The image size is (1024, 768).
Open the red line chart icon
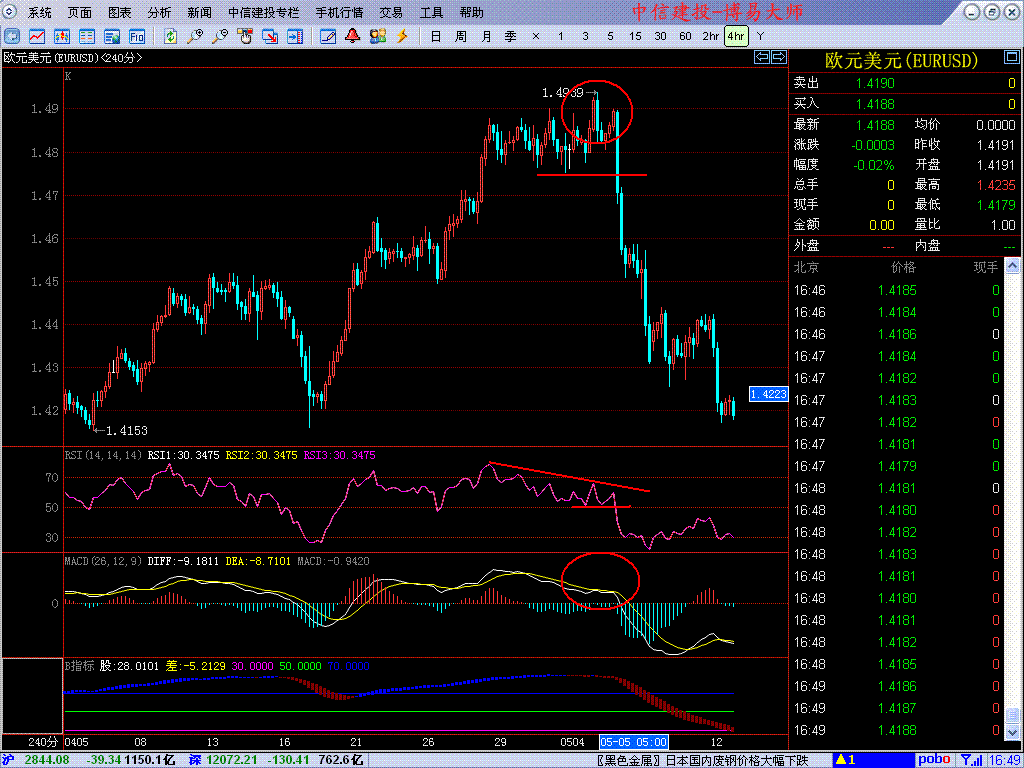point(37,36)
